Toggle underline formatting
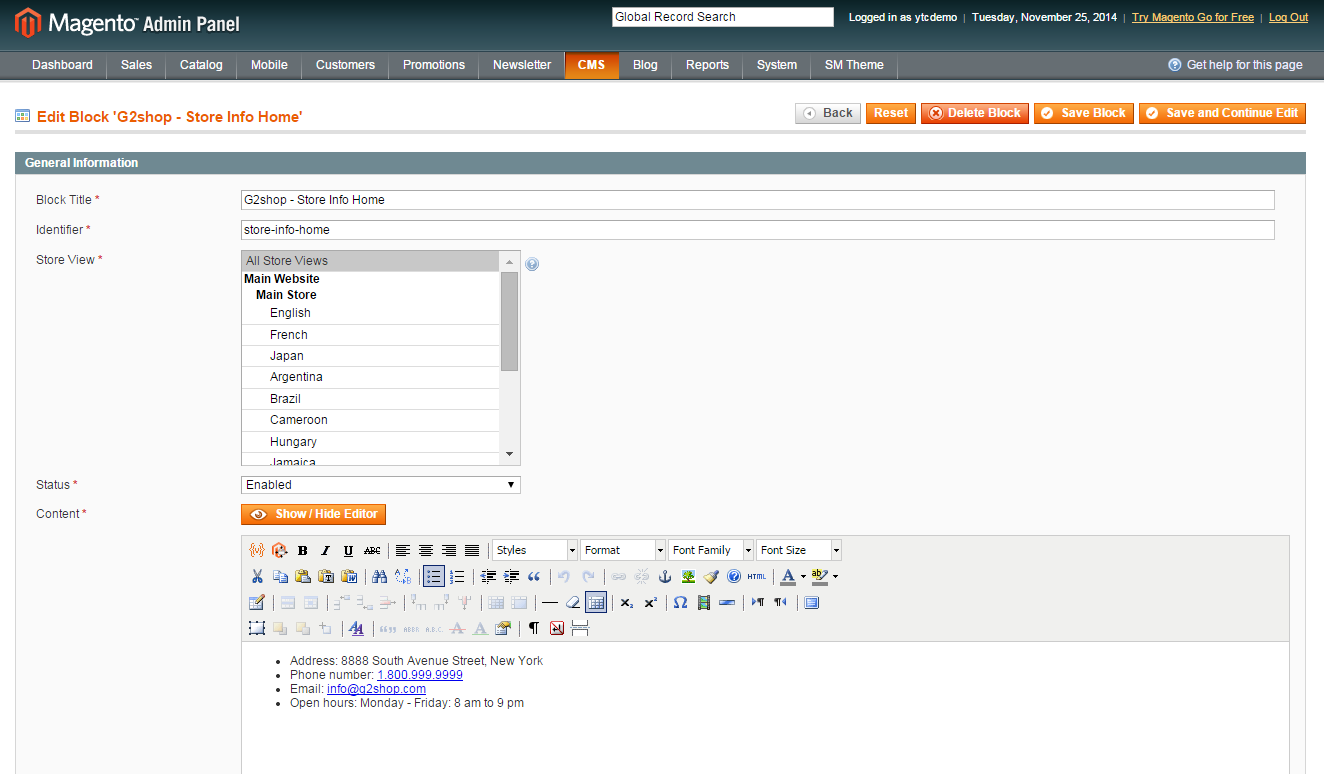The image size is (1324, 774). click(348, 550)
